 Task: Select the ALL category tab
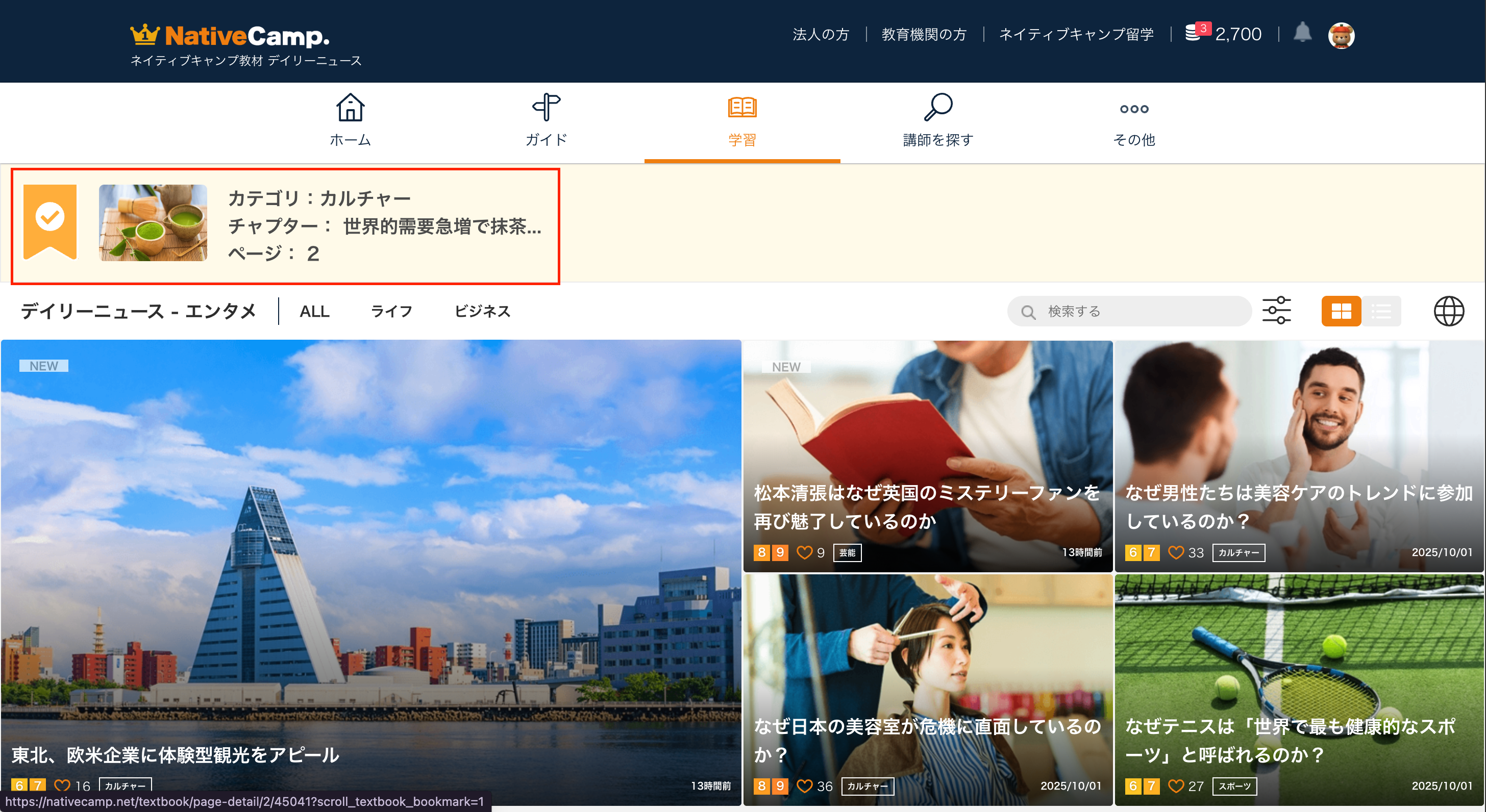pos(314,312)
